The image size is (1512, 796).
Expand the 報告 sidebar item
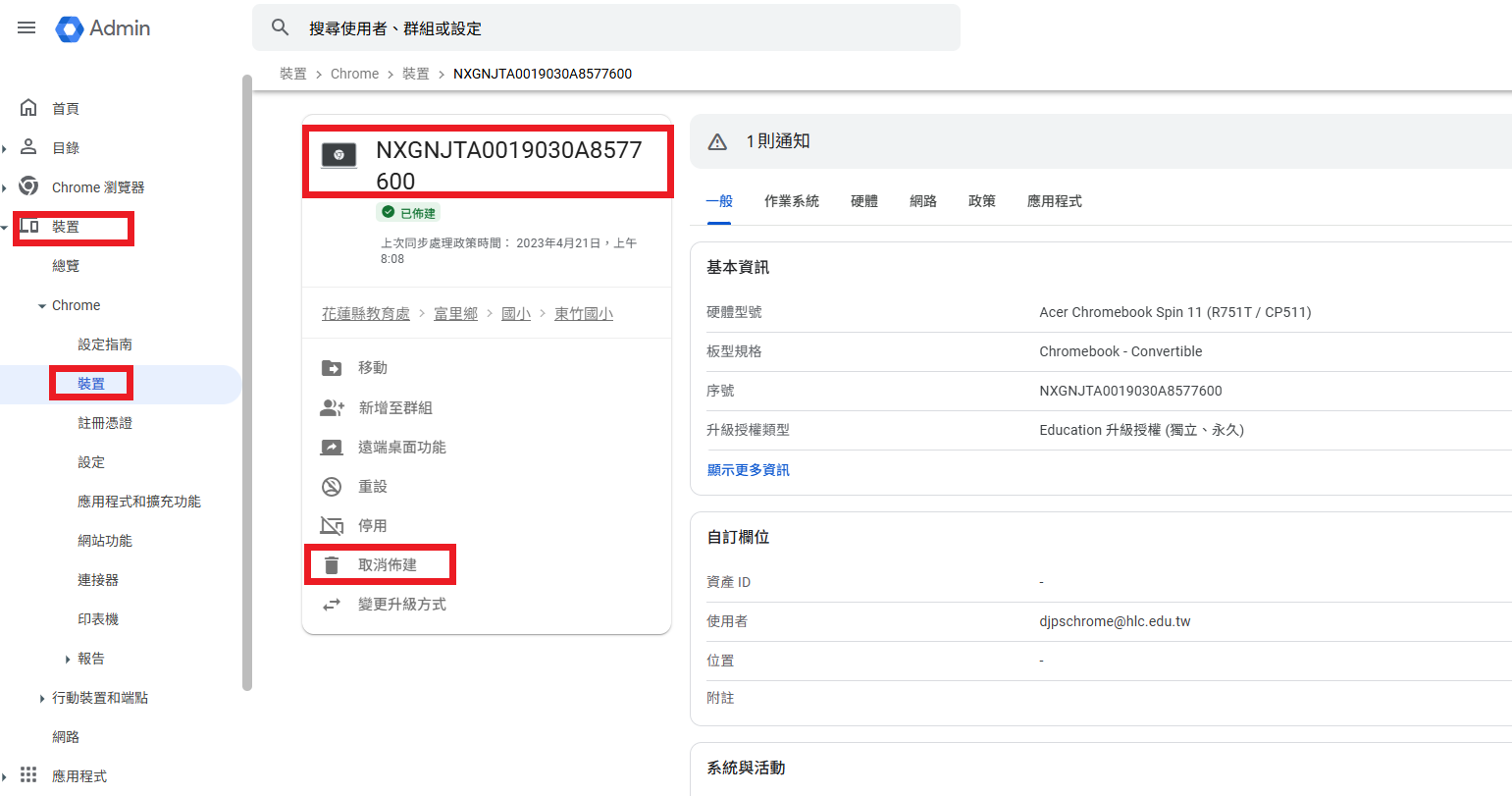(x=68, y=660)
